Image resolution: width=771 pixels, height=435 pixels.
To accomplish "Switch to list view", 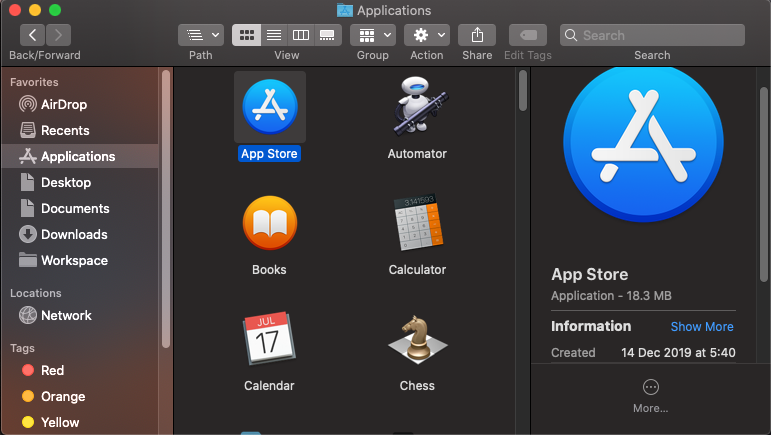I will click(x=274, y=35).
